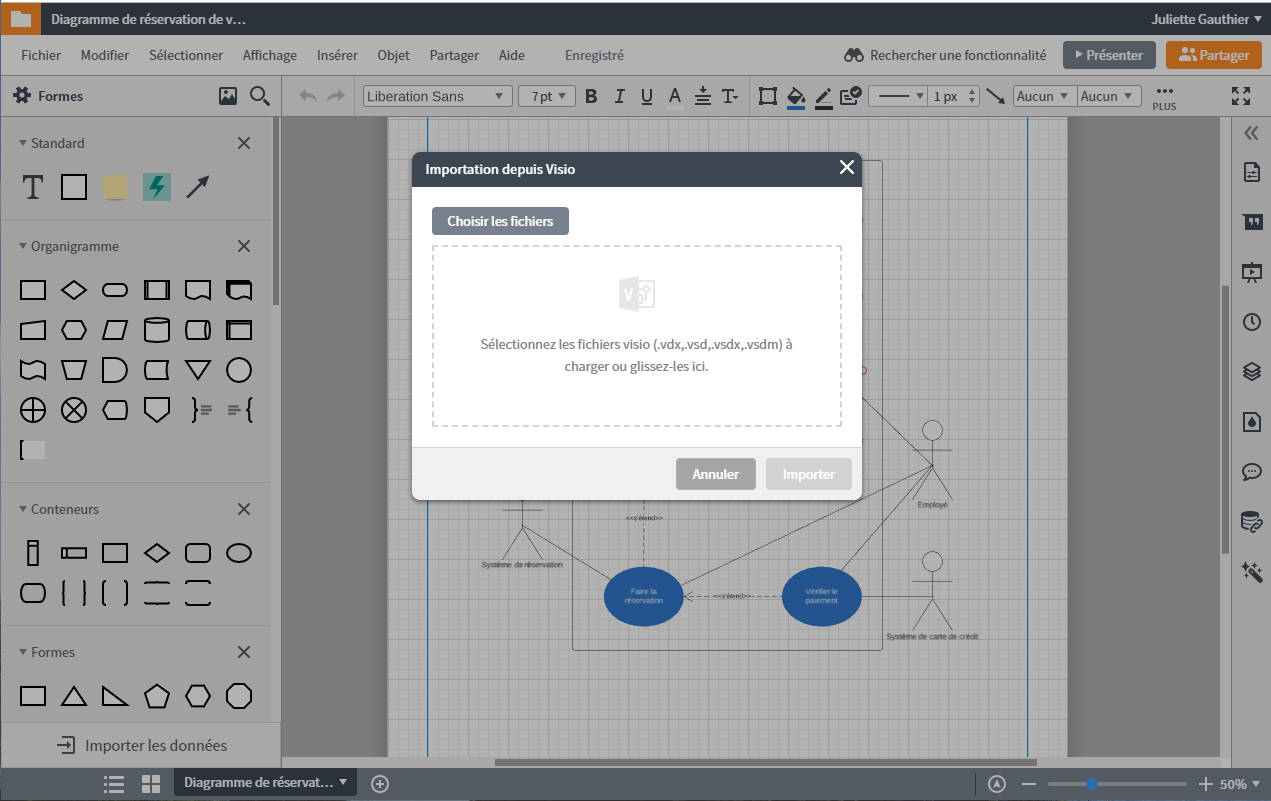Image resolution: width=1271 pixels, height=801 pixels.
Task: Open the Liberation Sans font dropdown
Action: point(437,96)
